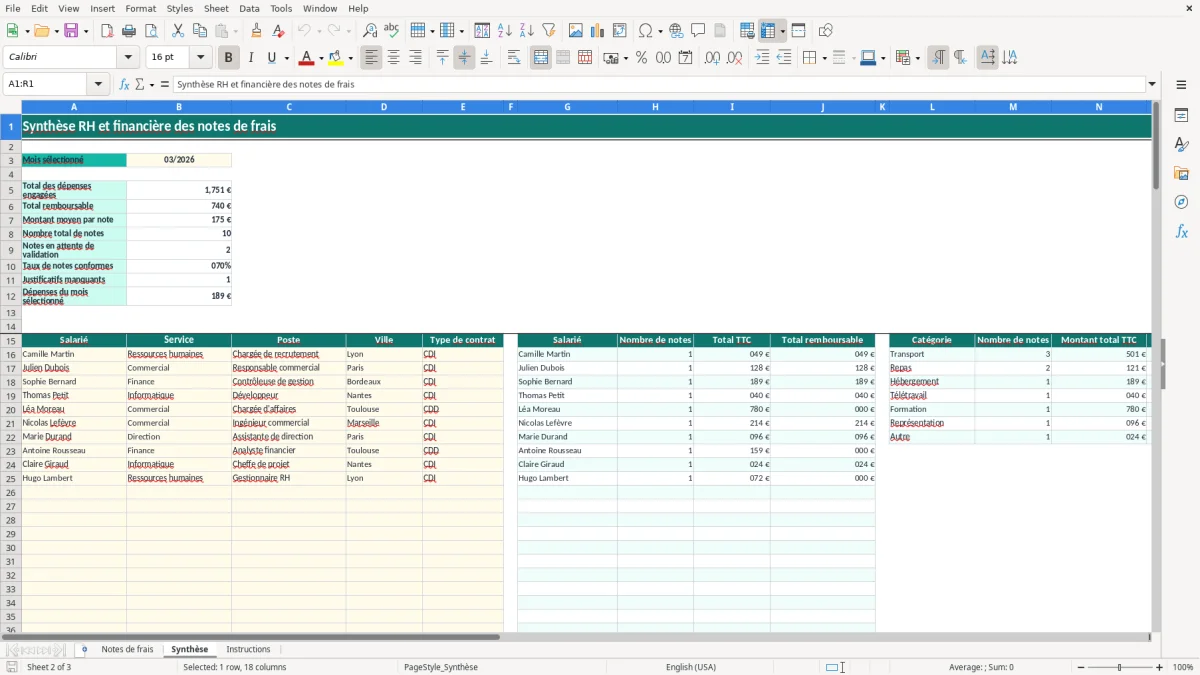The height and width of the screenshot is (675, 1200).
Task: Click the zoom slider handle
Action: [1120, 667]
